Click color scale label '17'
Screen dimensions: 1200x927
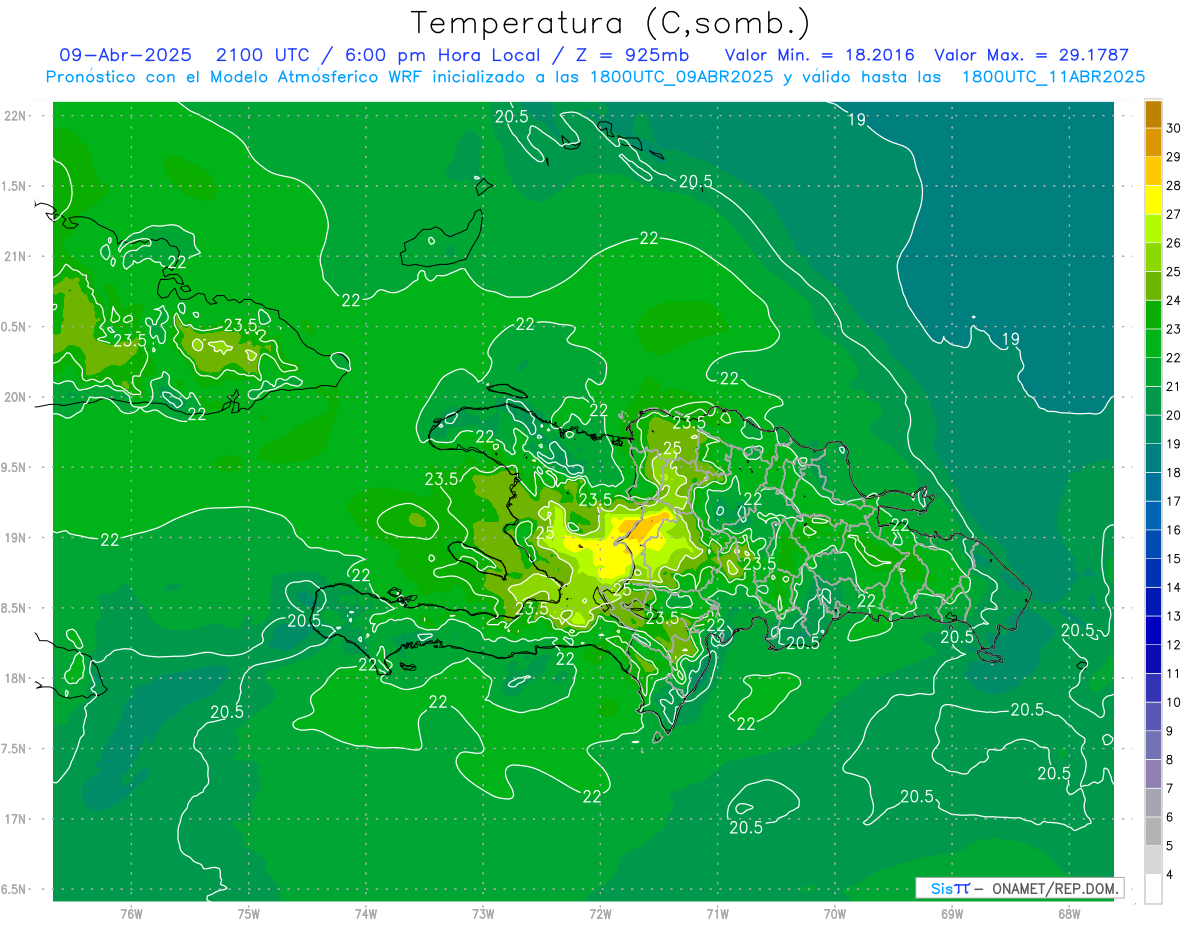1173,501
